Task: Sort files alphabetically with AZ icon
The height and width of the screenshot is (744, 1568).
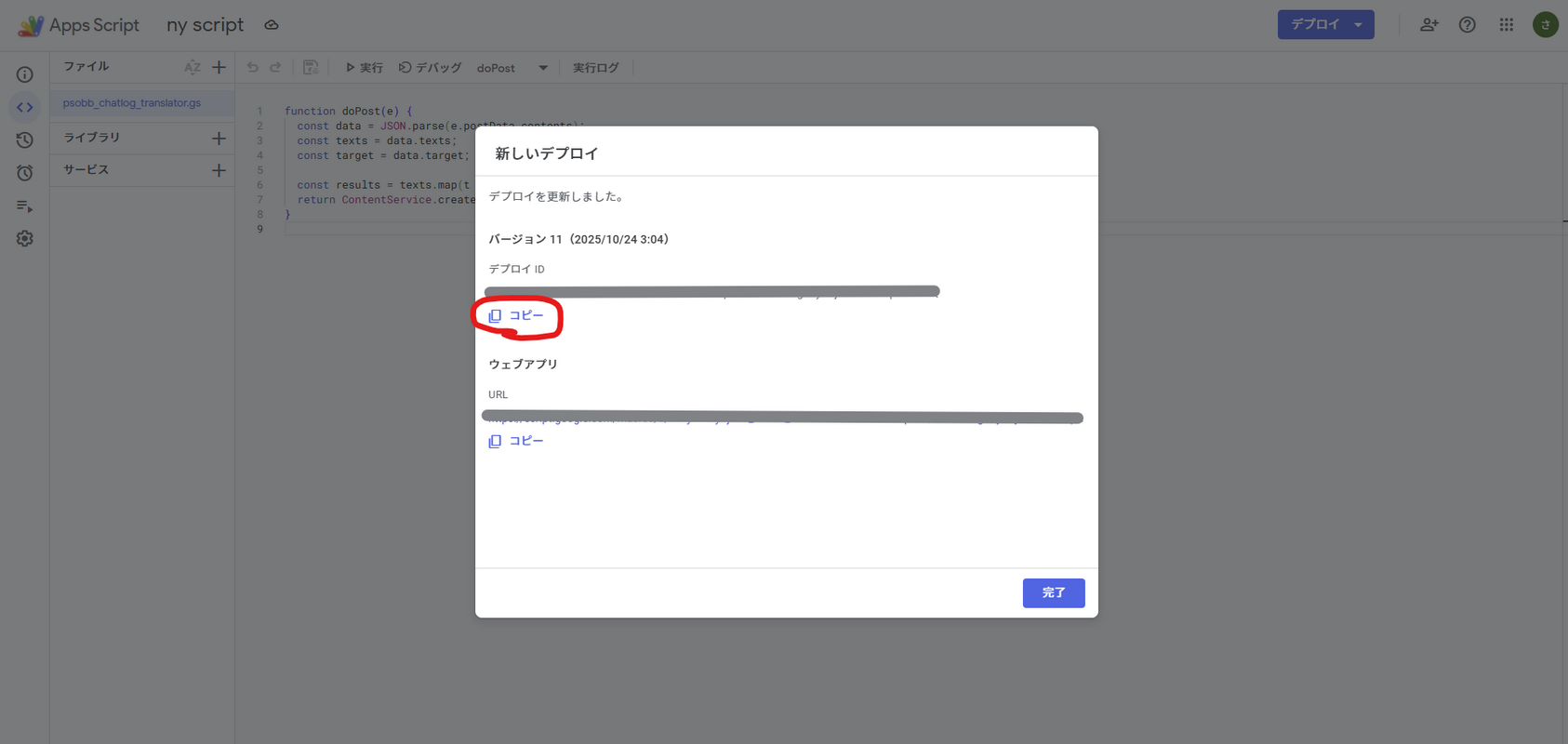Action: (x=193, y=67)
